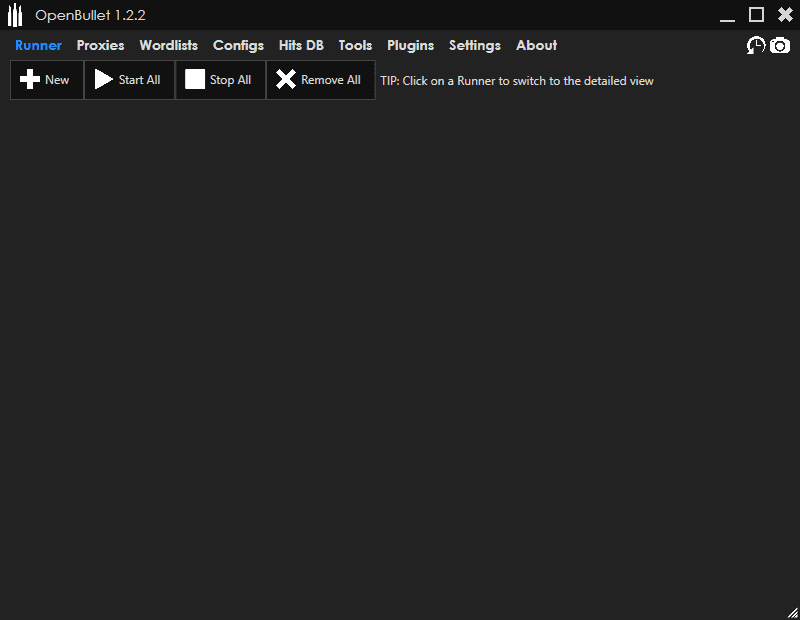800x620 pixels.
Task: Open the About page
Action: [x=536, y=45]
